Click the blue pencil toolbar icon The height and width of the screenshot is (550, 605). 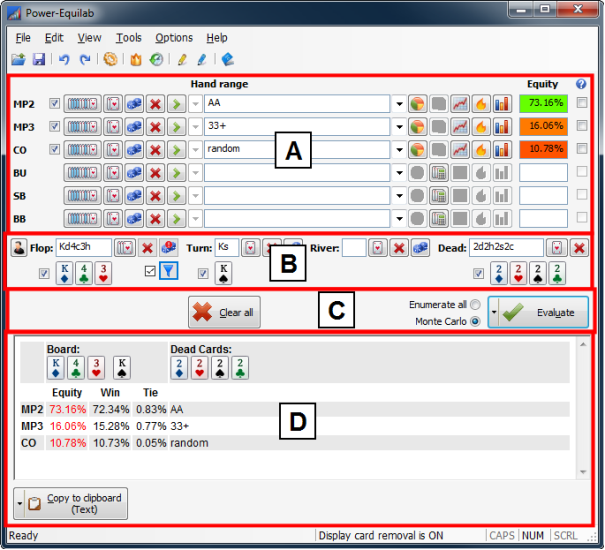point(201,59)
